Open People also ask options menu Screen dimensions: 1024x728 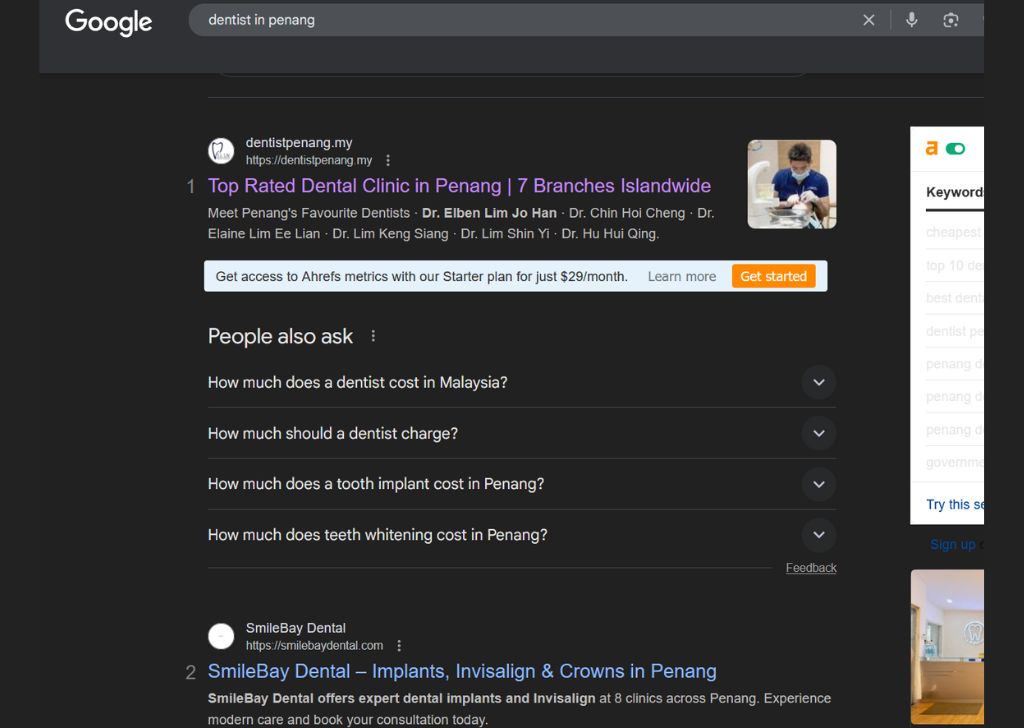coord(373,336)
